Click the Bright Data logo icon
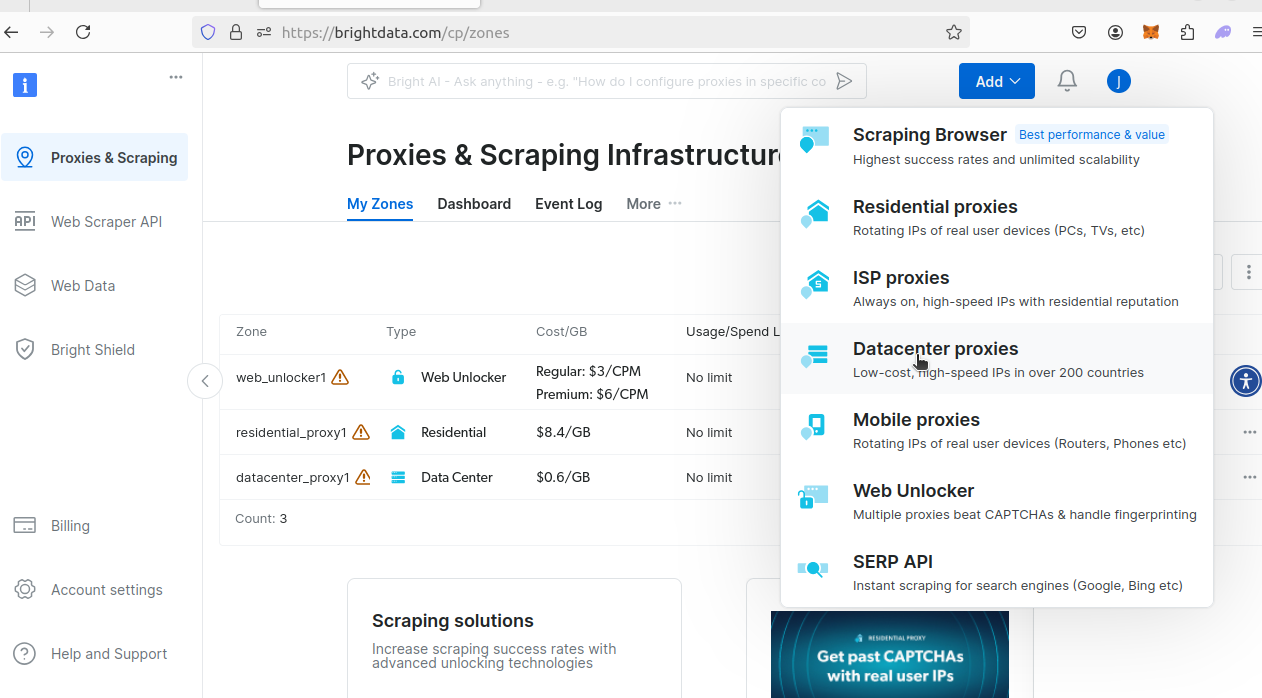The width and height of the screenshot is (1262, 698). (x=25, y=85)
